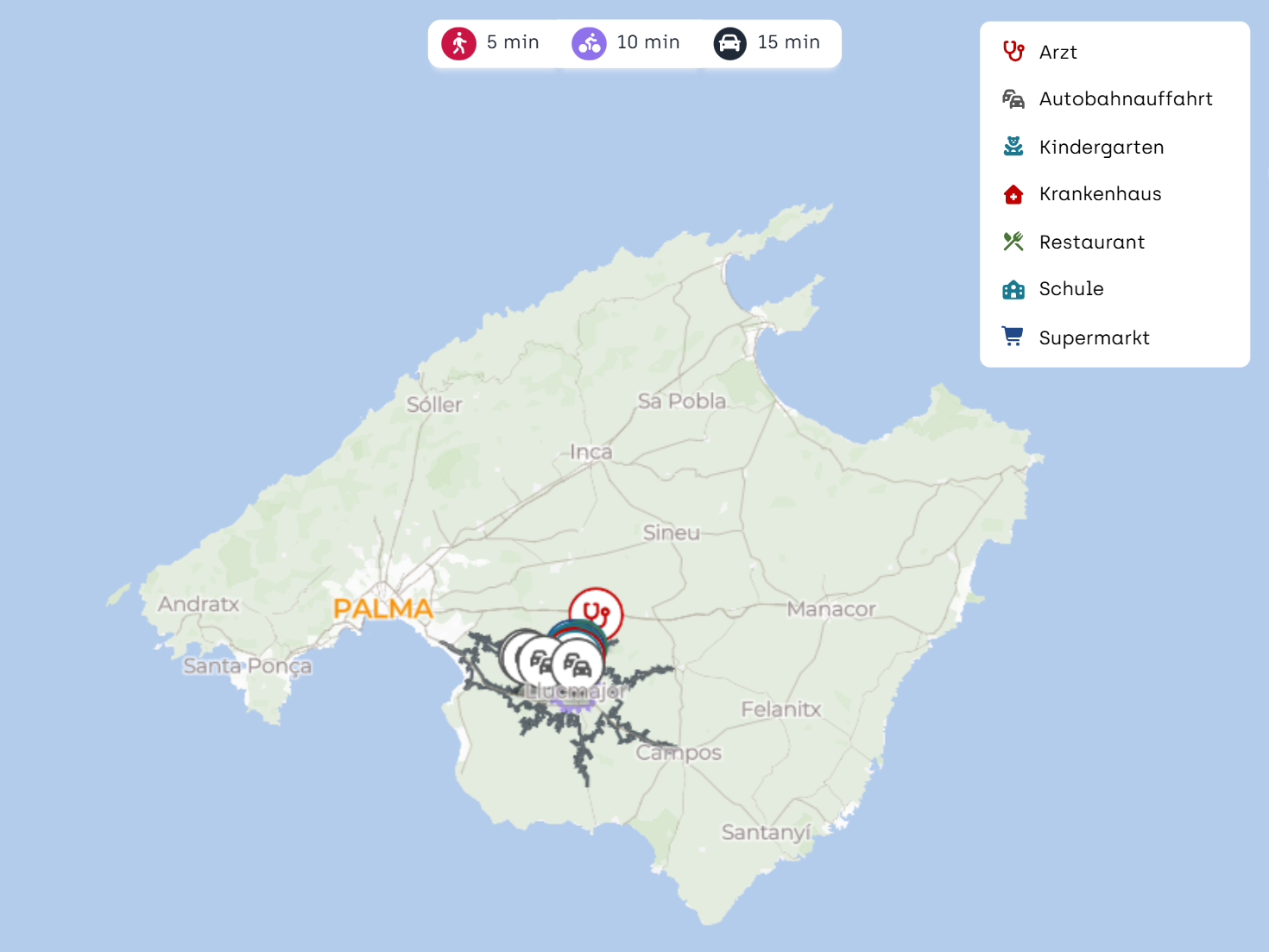This screenshot has height=952, width=1269.
Task: Click the Krankenhaus red house icon
Action: [1013, 194]
